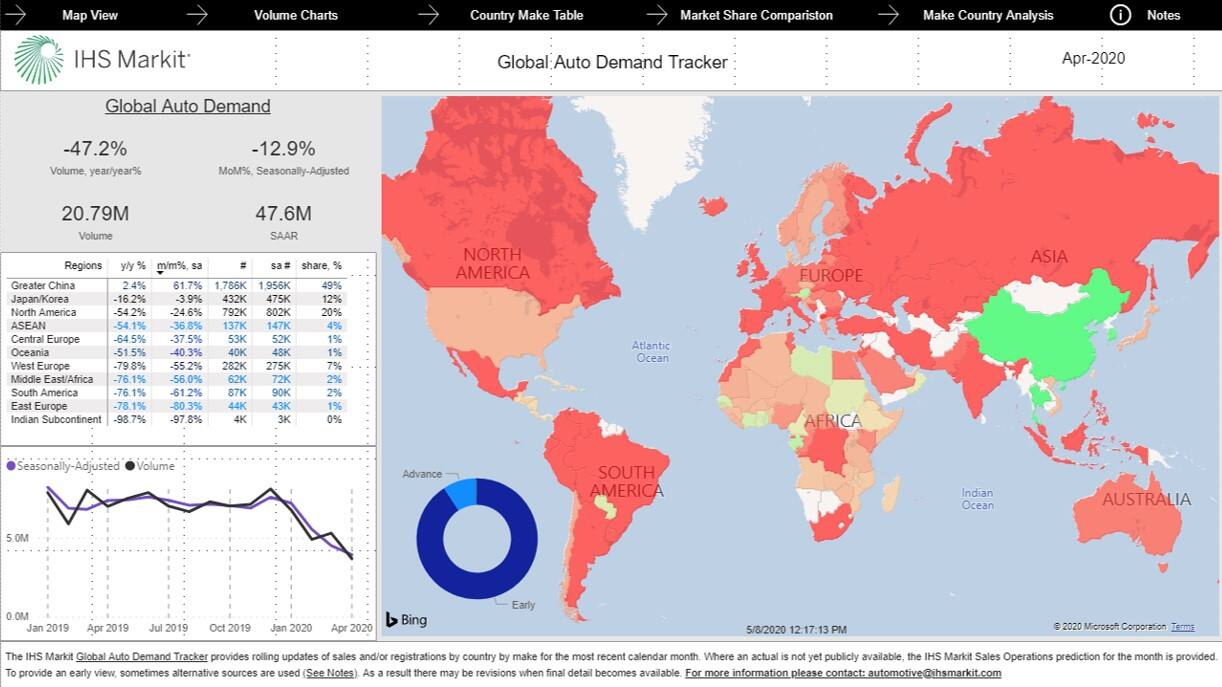Open the See Notes link

tap(329, 673)
